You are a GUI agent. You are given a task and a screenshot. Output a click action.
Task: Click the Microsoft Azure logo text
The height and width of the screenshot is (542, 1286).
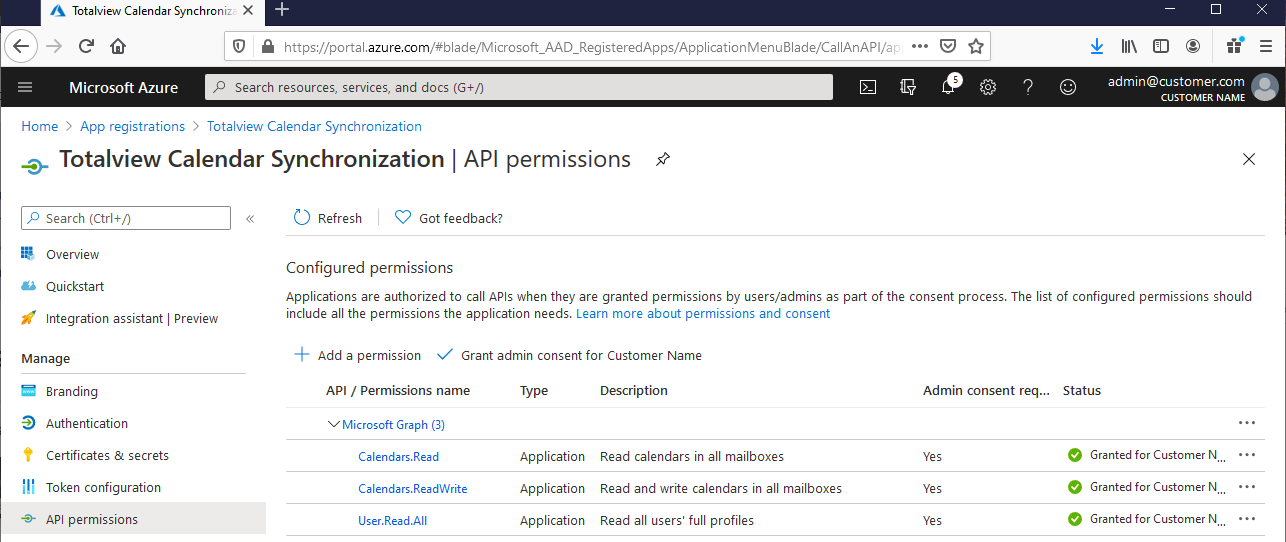click(124, 87)
